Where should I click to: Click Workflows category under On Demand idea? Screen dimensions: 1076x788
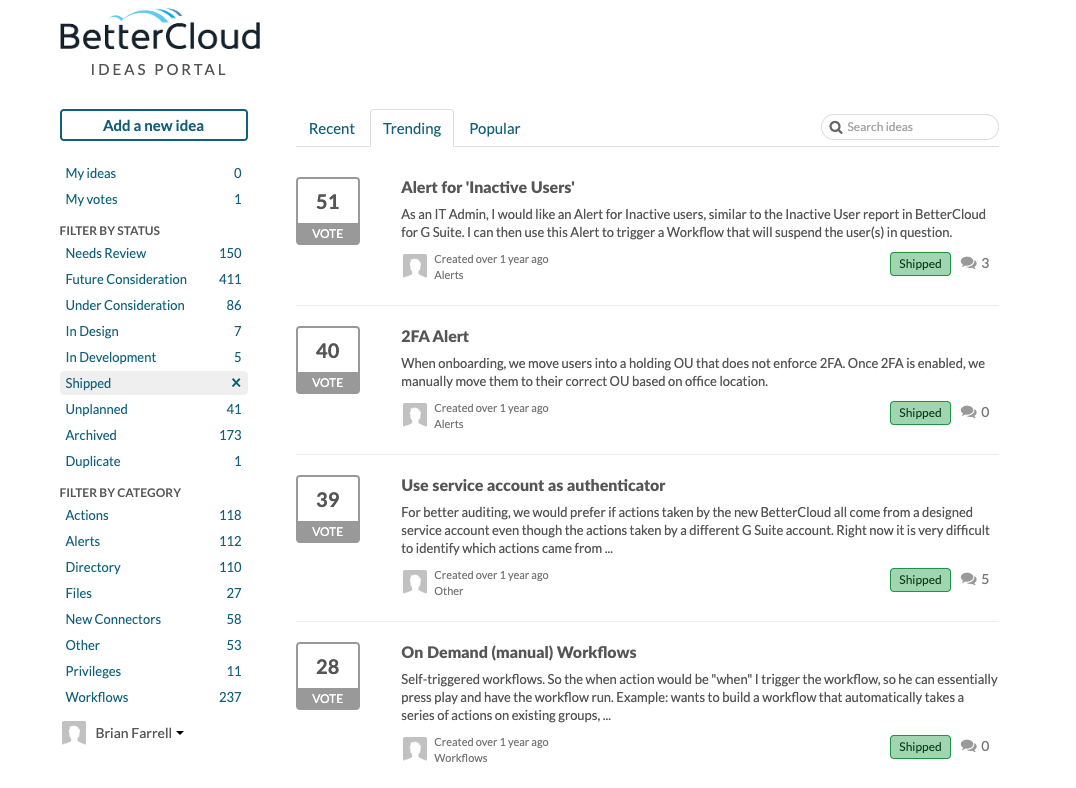461,758
